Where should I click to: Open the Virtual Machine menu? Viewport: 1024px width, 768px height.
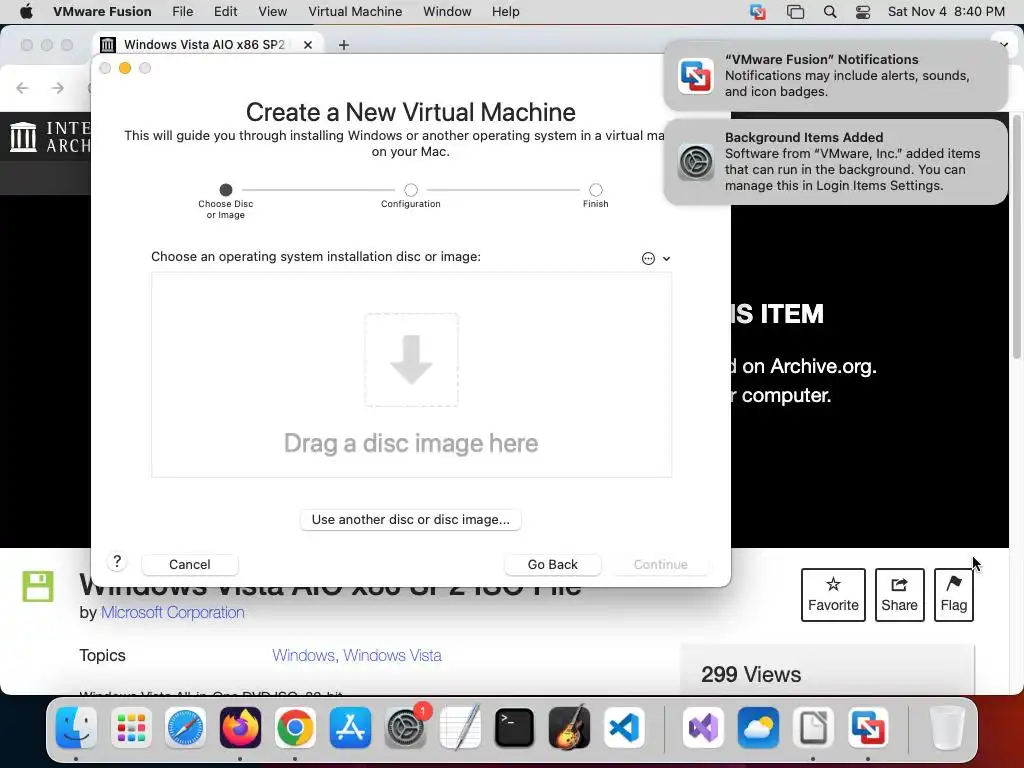[x=355, y=12]
